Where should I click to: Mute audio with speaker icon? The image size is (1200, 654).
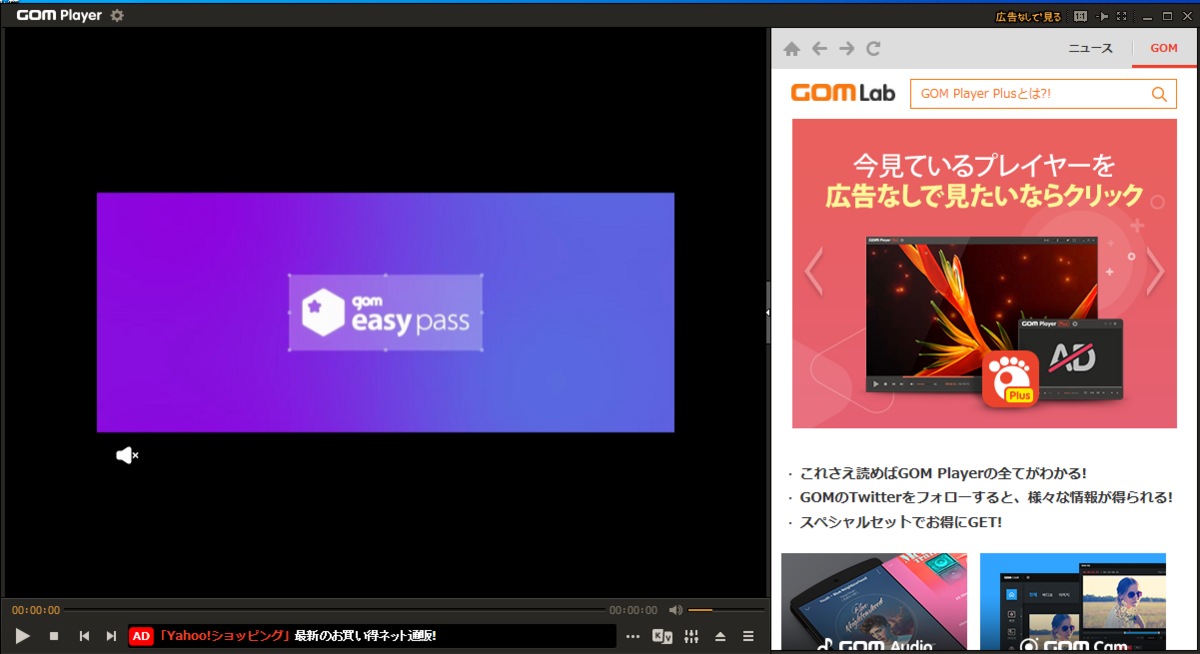[676, 610]
